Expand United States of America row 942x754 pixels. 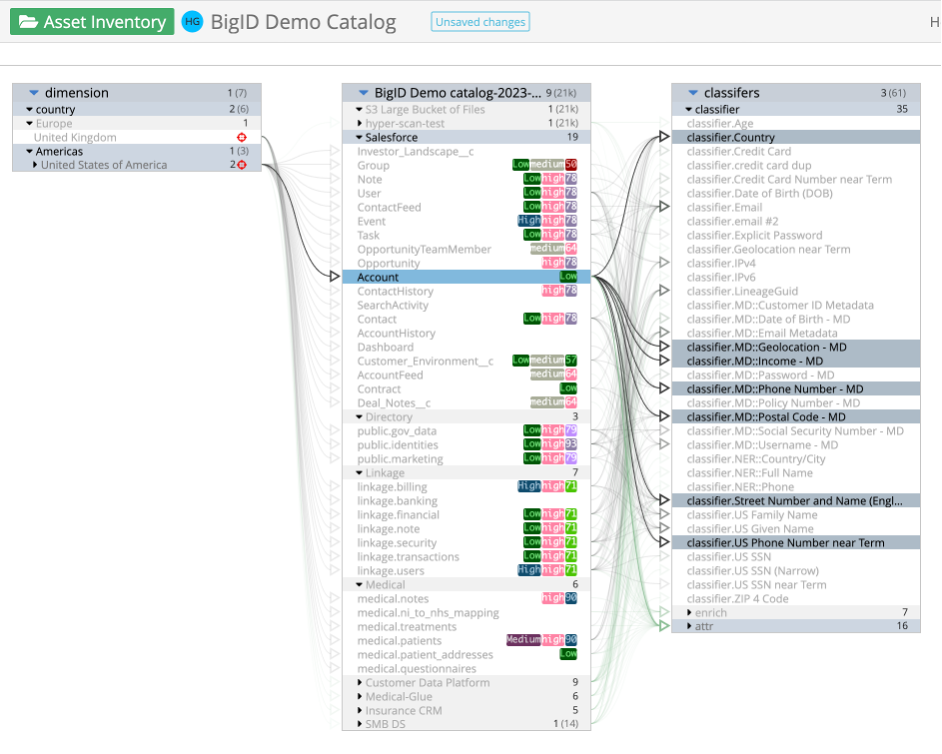[x=35, y=165]
